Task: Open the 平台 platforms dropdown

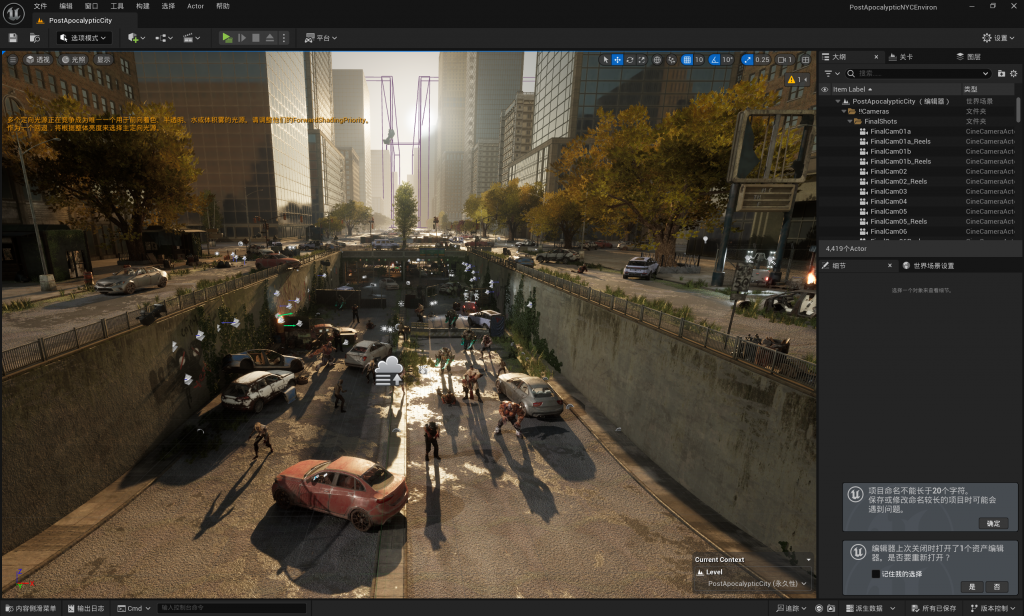Action: (x=321, y=38)
